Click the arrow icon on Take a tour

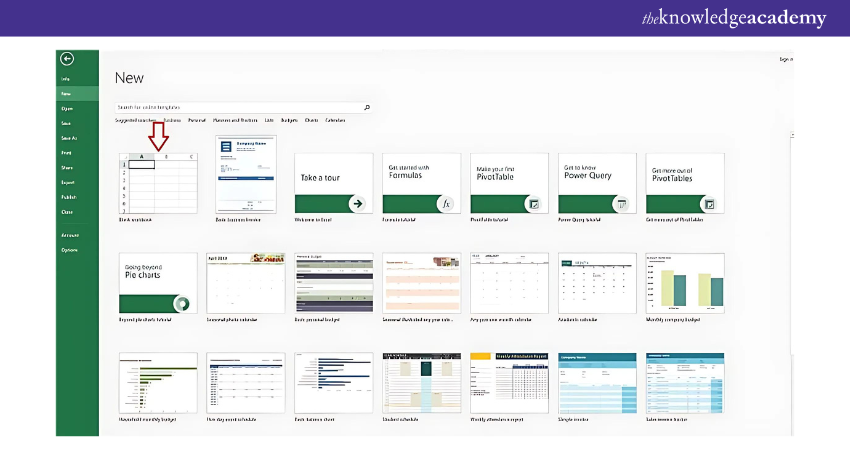point(356,203)
